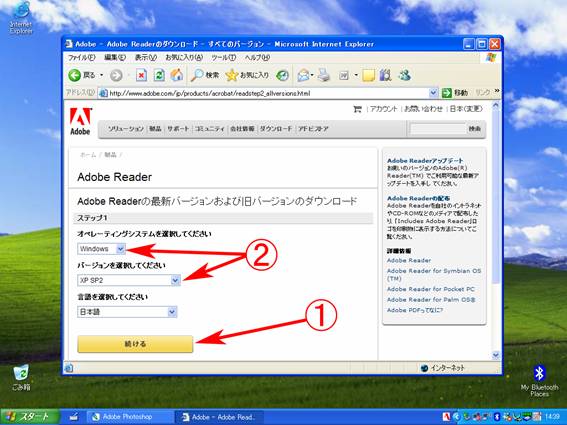
Task: Click the Edit document toolbar icon
Action: [344, 75]
